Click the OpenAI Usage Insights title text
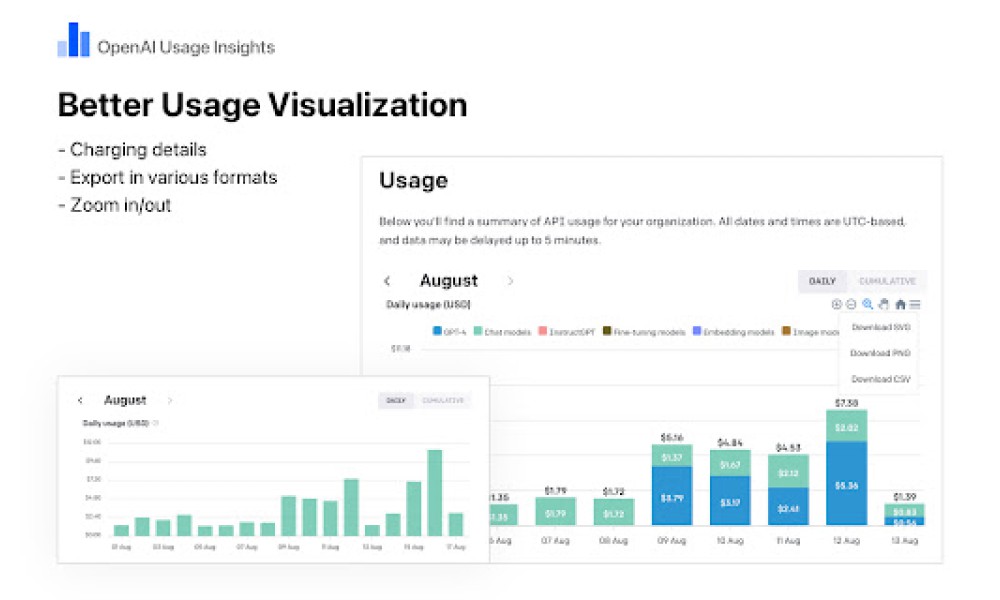Image resolution: width=1000 pixels, height=600 pixels. coord(186,47)
